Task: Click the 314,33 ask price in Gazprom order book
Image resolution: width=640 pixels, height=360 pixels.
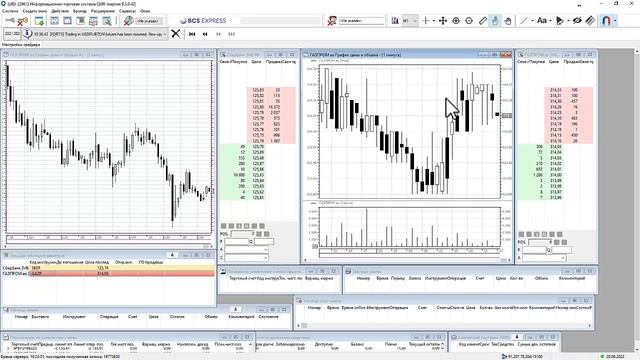Action: click(556, 90)
